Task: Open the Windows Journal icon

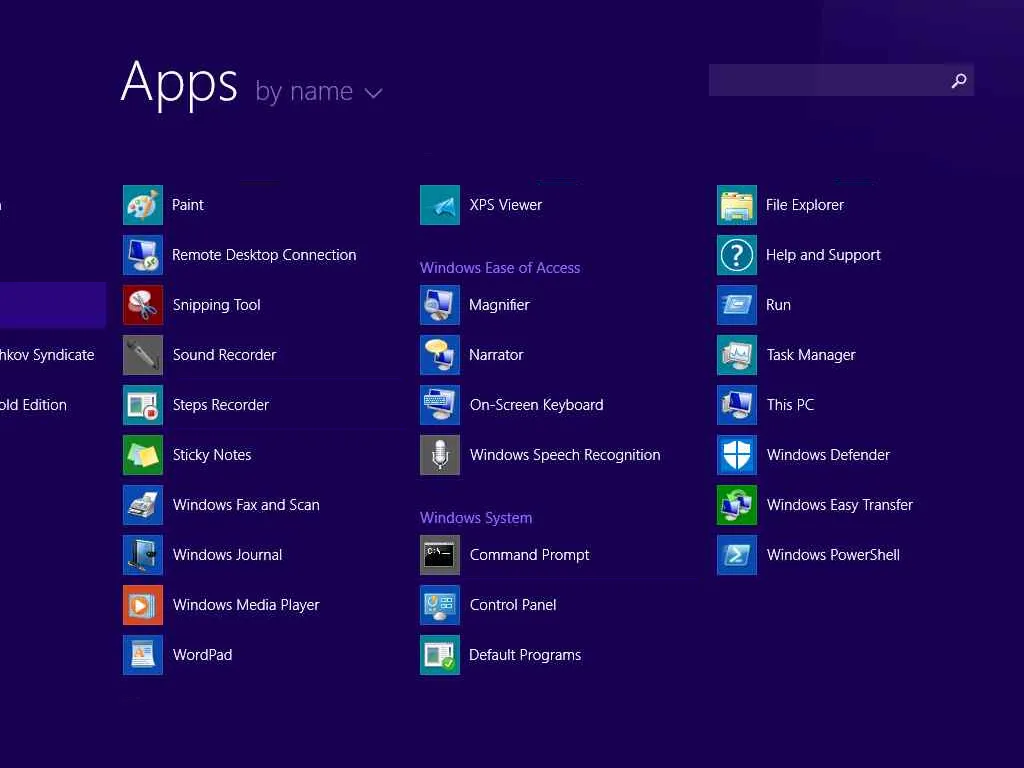Action: point(143,554)
